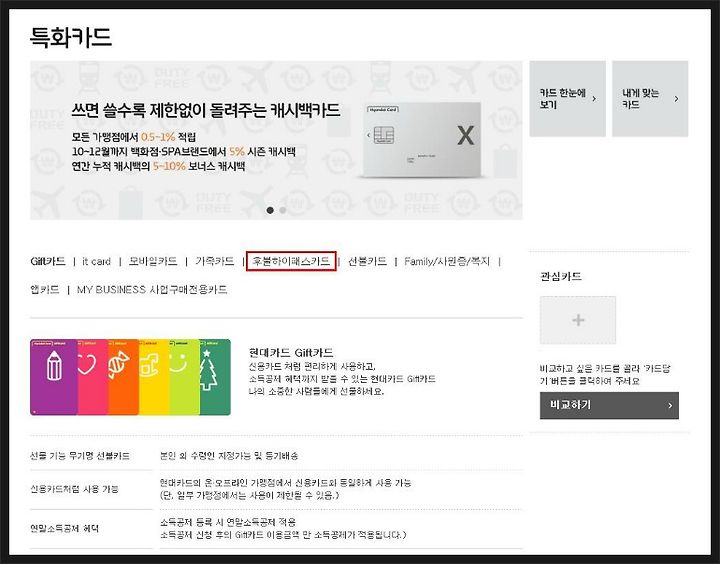This screenshot has width=720, height=564.
Task: Open the 가족카드 category
Action: click(214, 261)
